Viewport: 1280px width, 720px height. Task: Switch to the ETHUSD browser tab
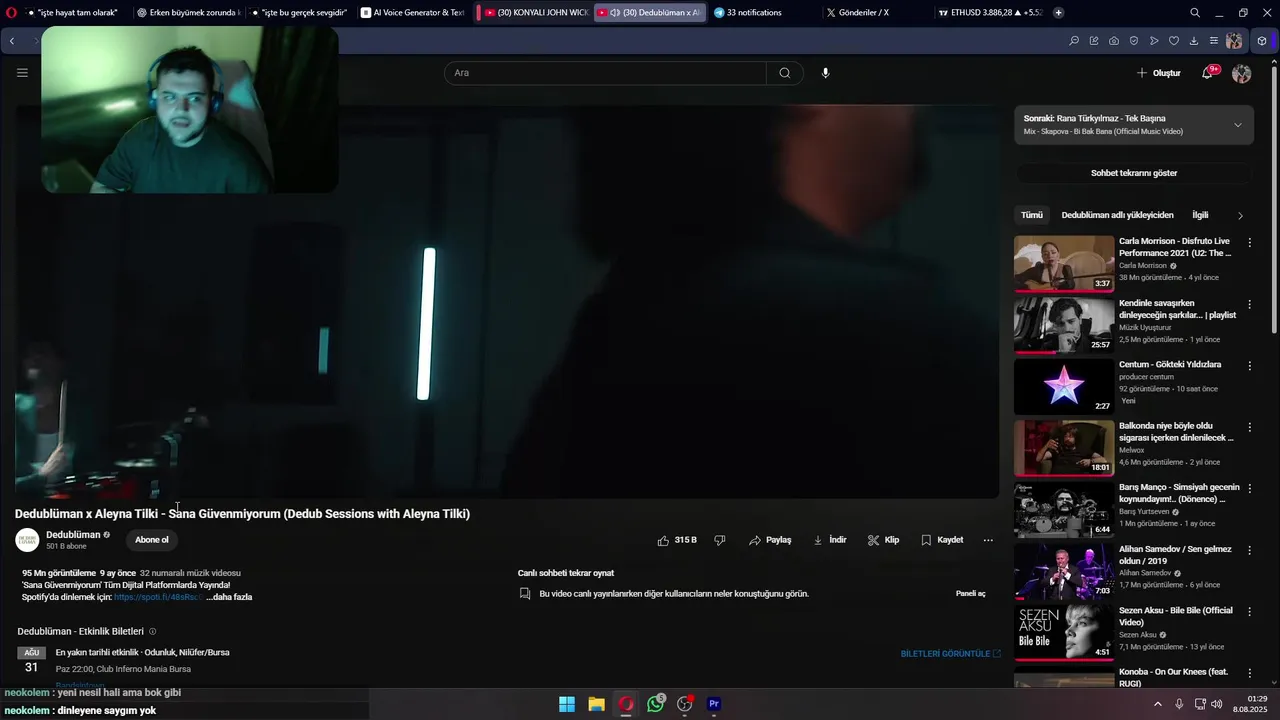(990, 13)
